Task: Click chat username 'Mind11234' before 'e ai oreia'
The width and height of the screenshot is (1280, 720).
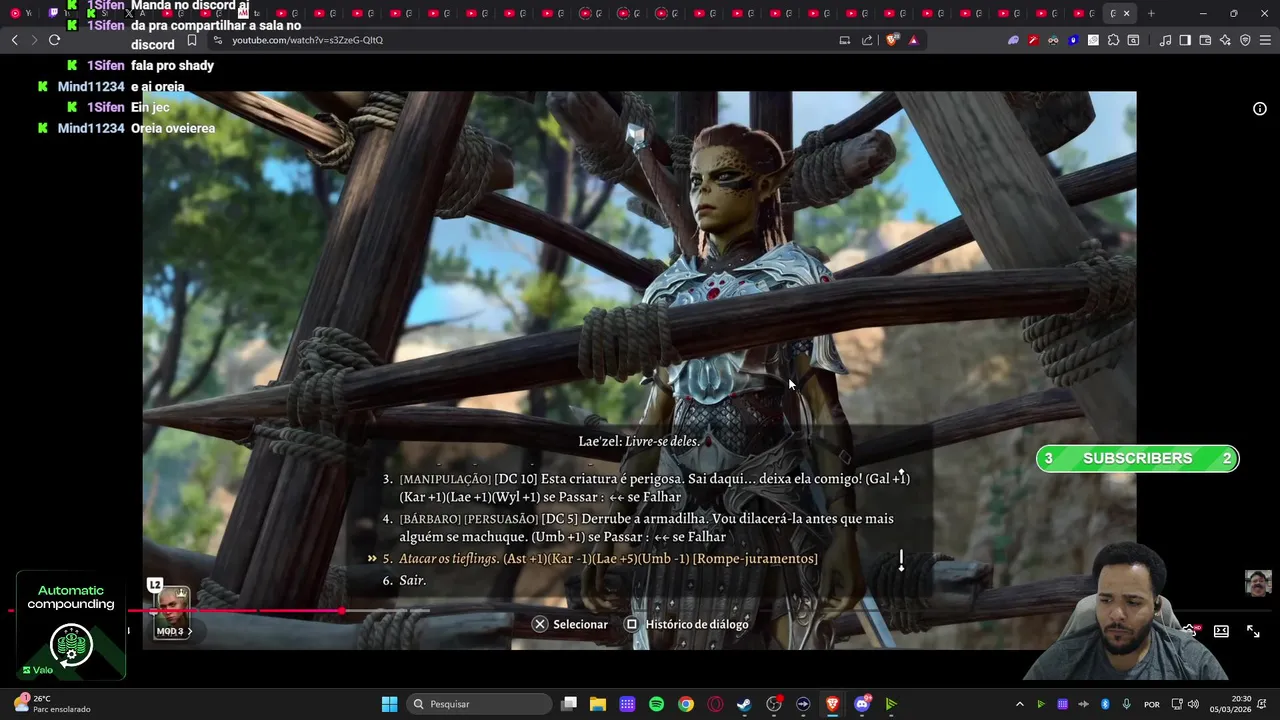Action: [x=91, y=86]
